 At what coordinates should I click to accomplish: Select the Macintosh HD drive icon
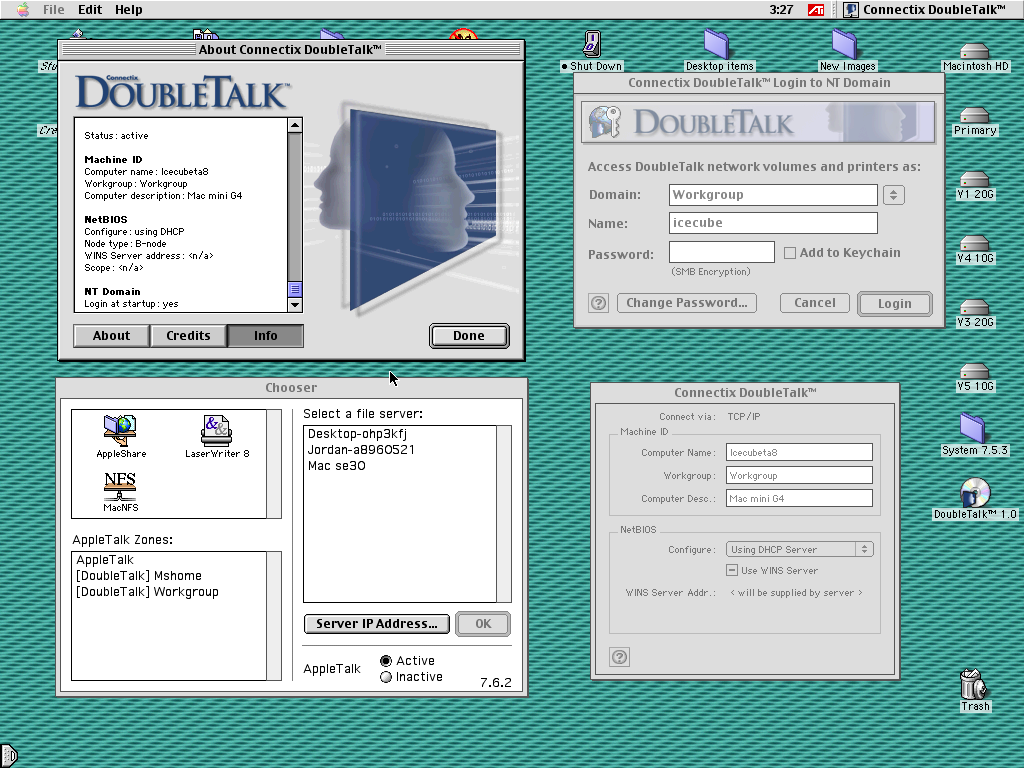tap(974, 51)
